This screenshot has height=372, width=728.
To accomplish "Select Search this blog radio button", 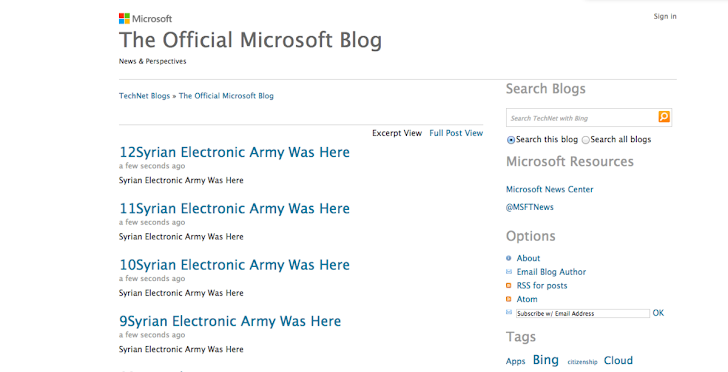I will 511,140.
